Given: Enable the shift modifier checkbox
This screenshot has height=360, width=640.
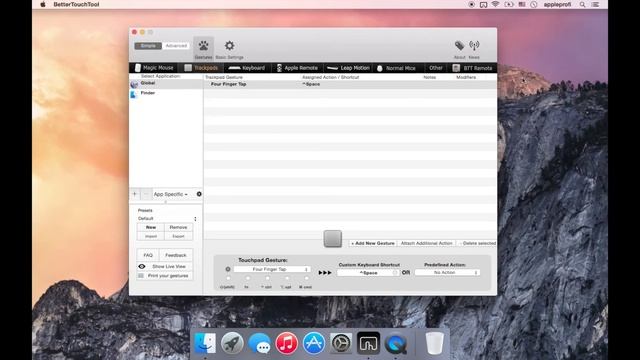Looking at the screenshot, I should (x=228, y=278).
